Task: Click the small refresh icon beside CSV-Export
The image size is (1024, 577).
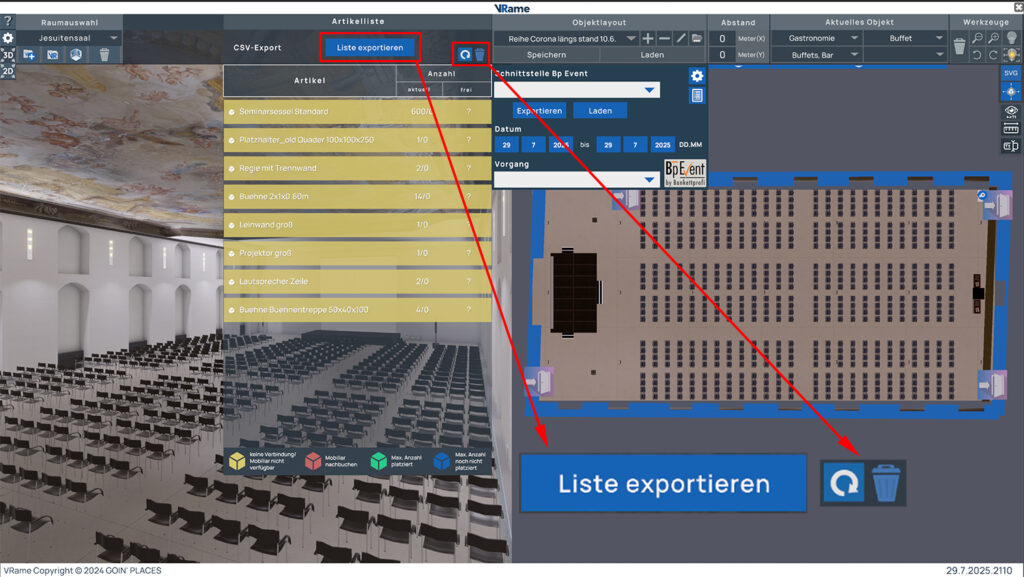Action: [464, 55]
